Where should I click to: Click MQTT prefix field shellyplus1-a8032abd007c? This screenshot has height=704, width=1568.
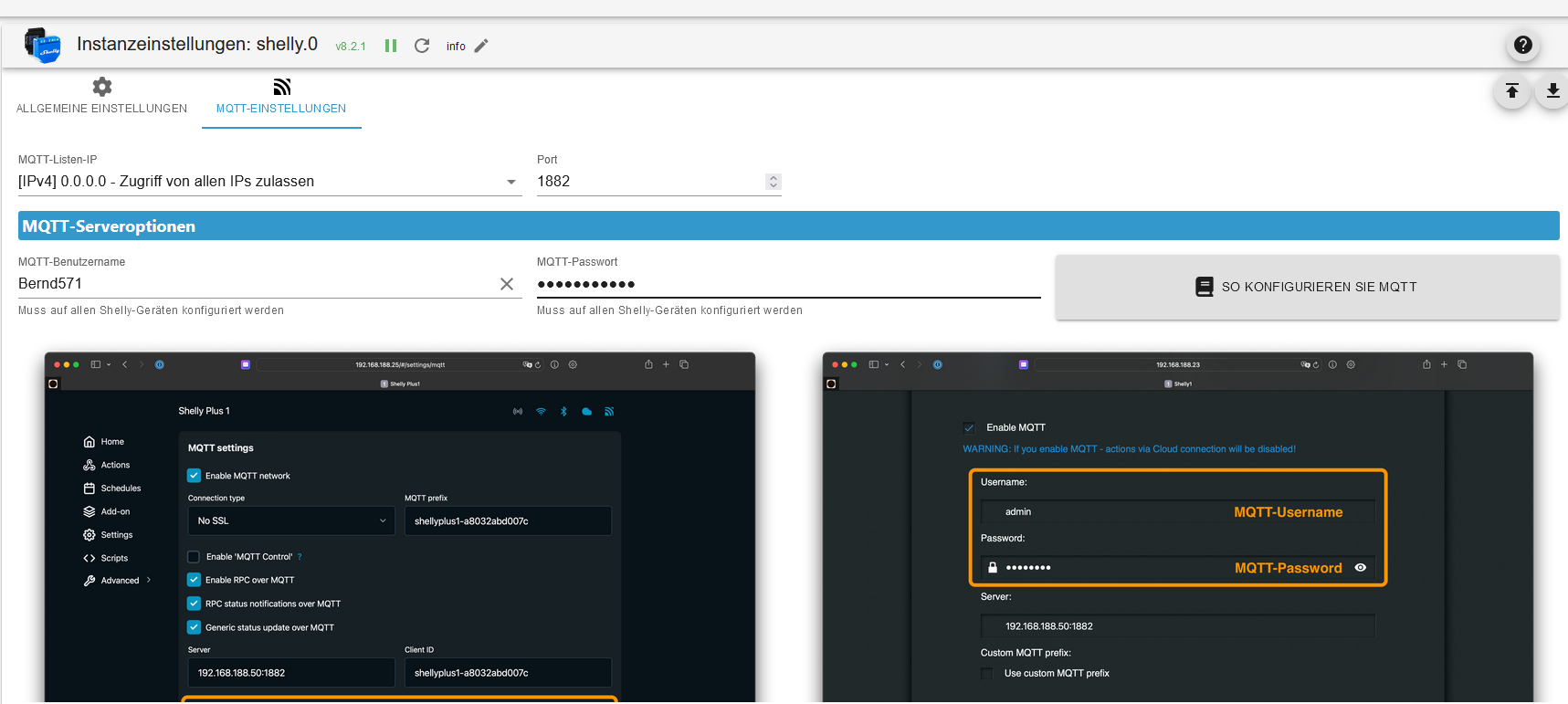click(508, 520)
